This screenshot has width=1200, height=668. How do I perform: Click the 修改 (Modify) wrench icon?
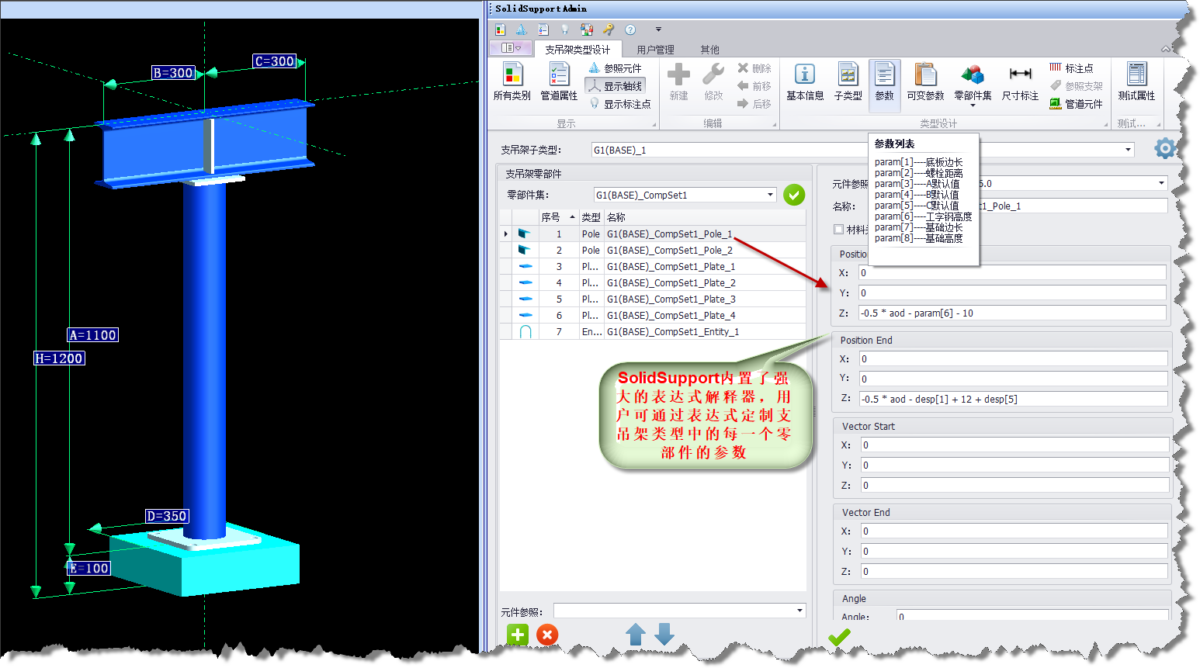click(713, 83)
